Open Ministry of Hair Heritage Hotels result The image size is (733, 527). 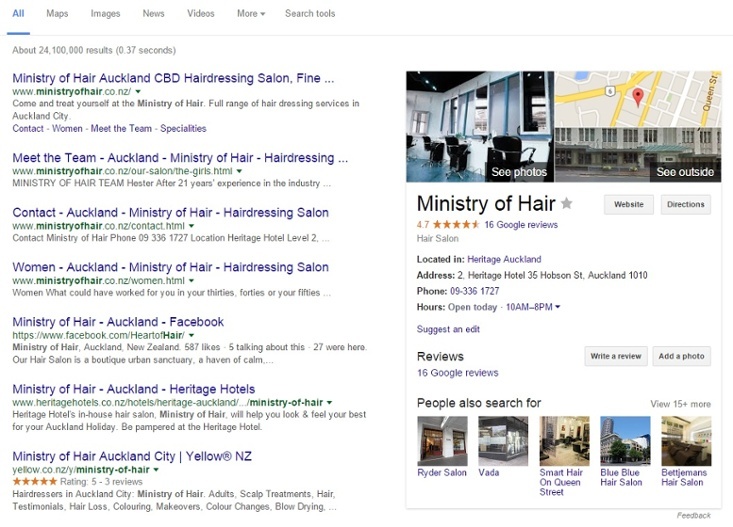(133, 389)
